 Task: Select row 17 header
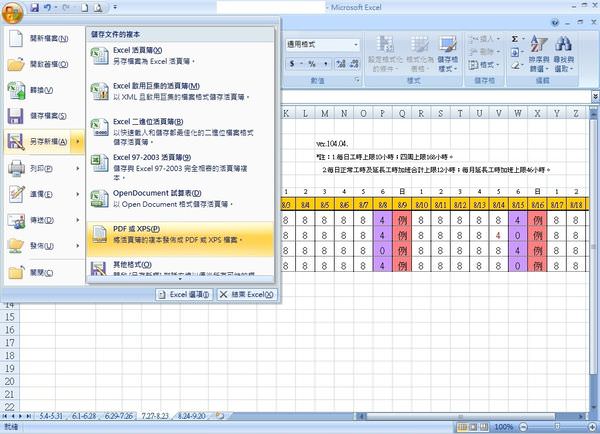pyautogui.click(x=10, y=343)
